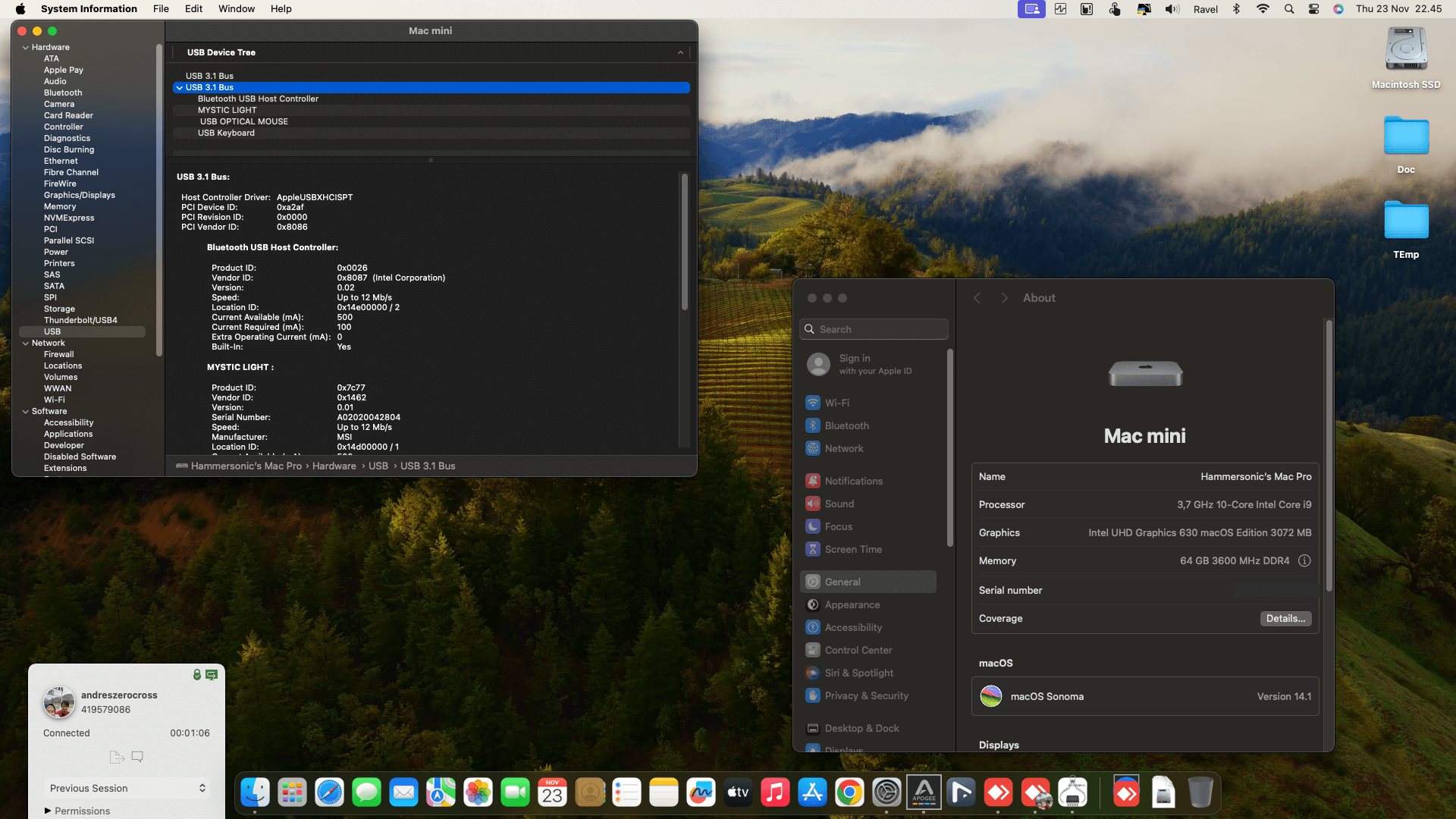Select General in the System Settings sidebar
1456x819 pixels.
[x=868, y=582]
